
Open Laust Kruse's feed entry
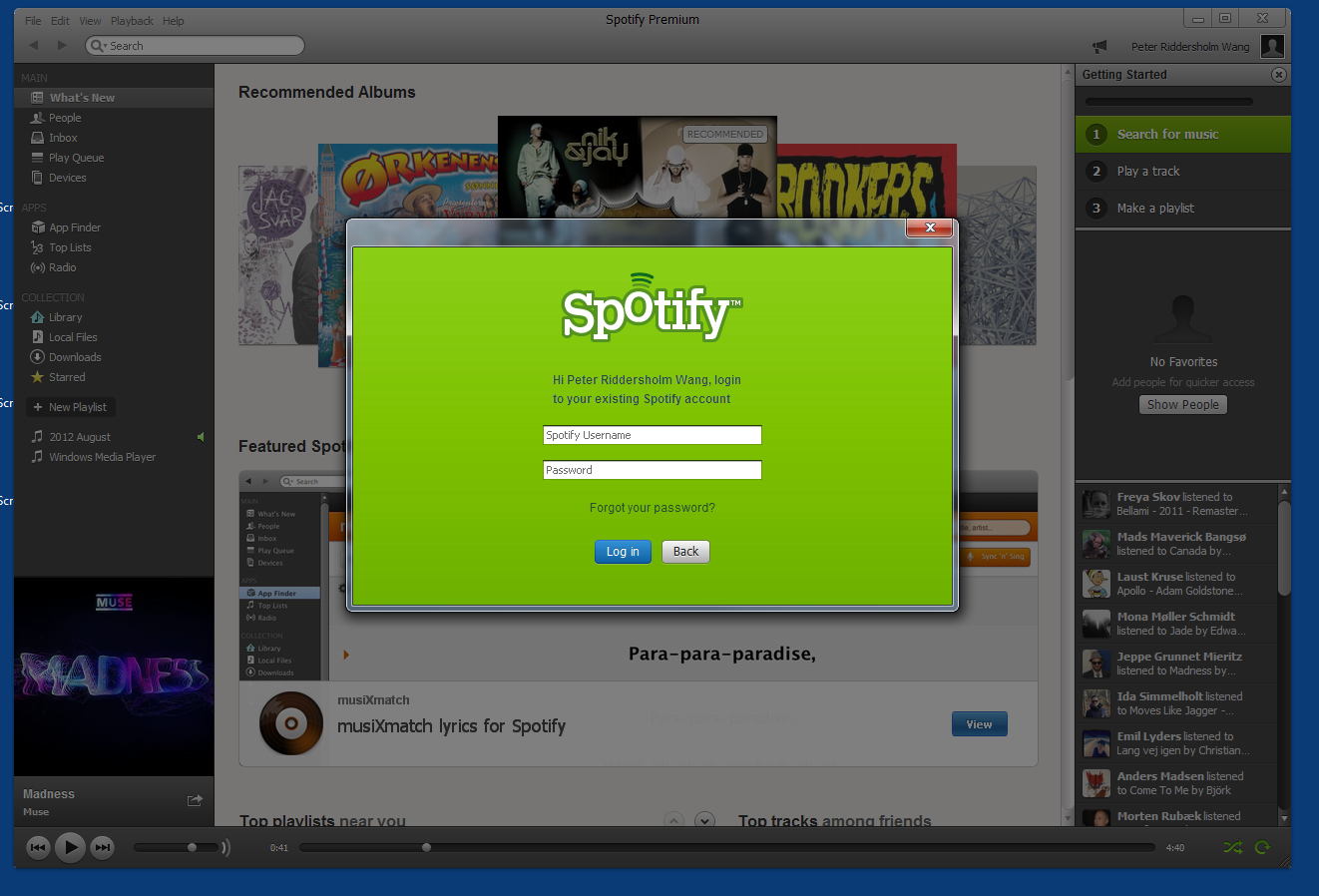coord(1177,584)
